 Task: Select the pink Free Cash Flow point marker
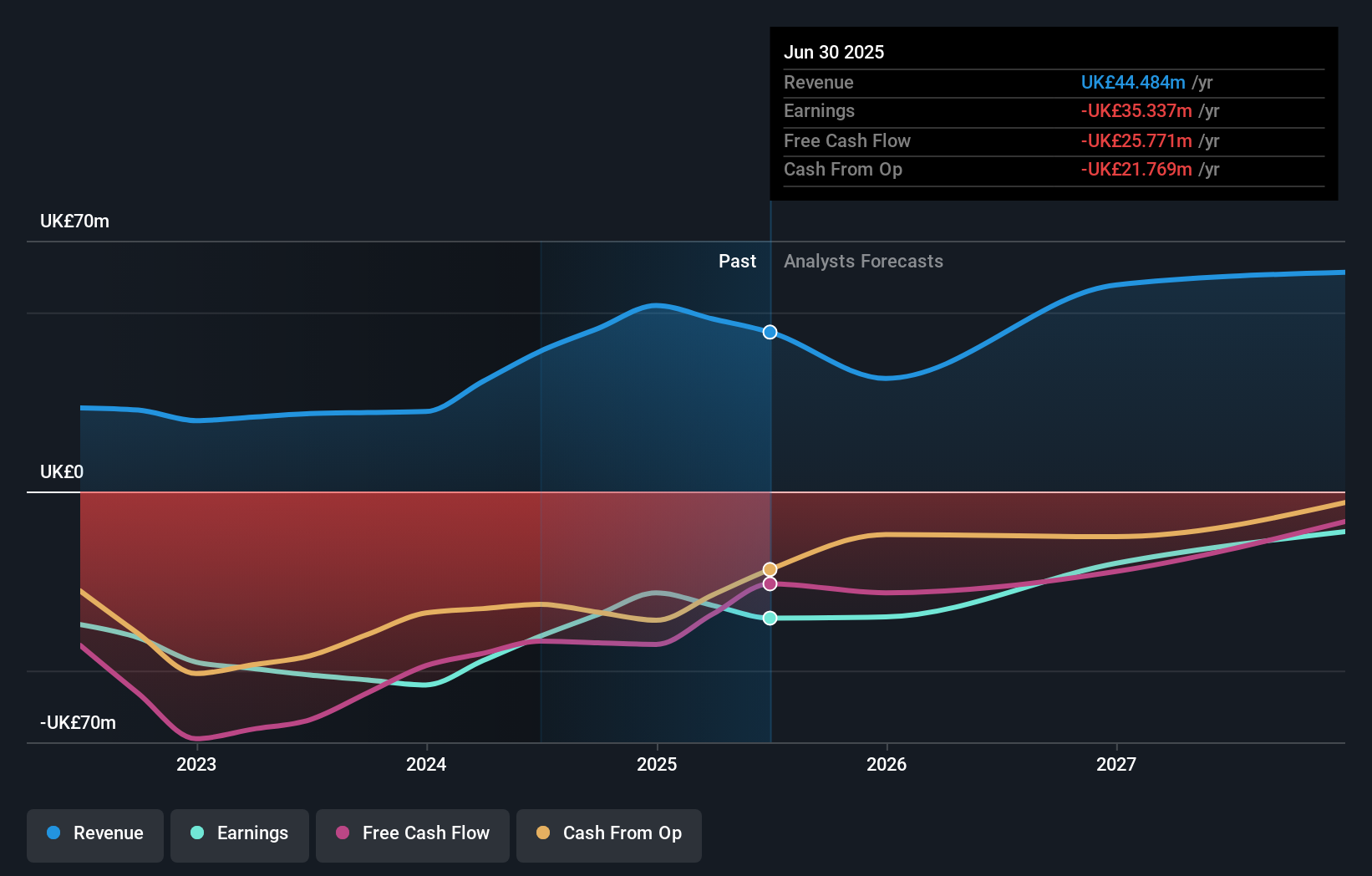tap(770, 583)
